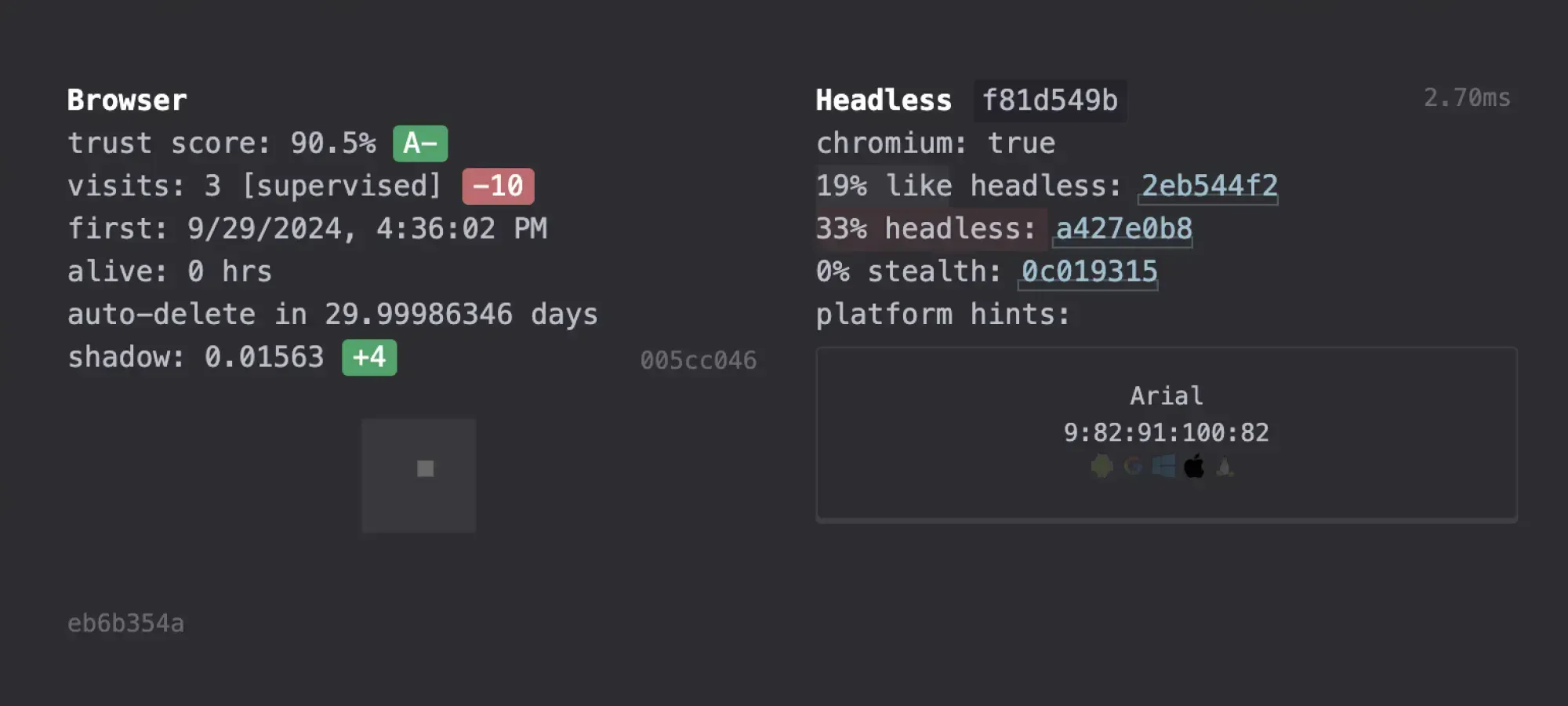1568x706 pixels.
Task: Click the red -10 supervised penalty badge
Action: [x=497, y=186]
